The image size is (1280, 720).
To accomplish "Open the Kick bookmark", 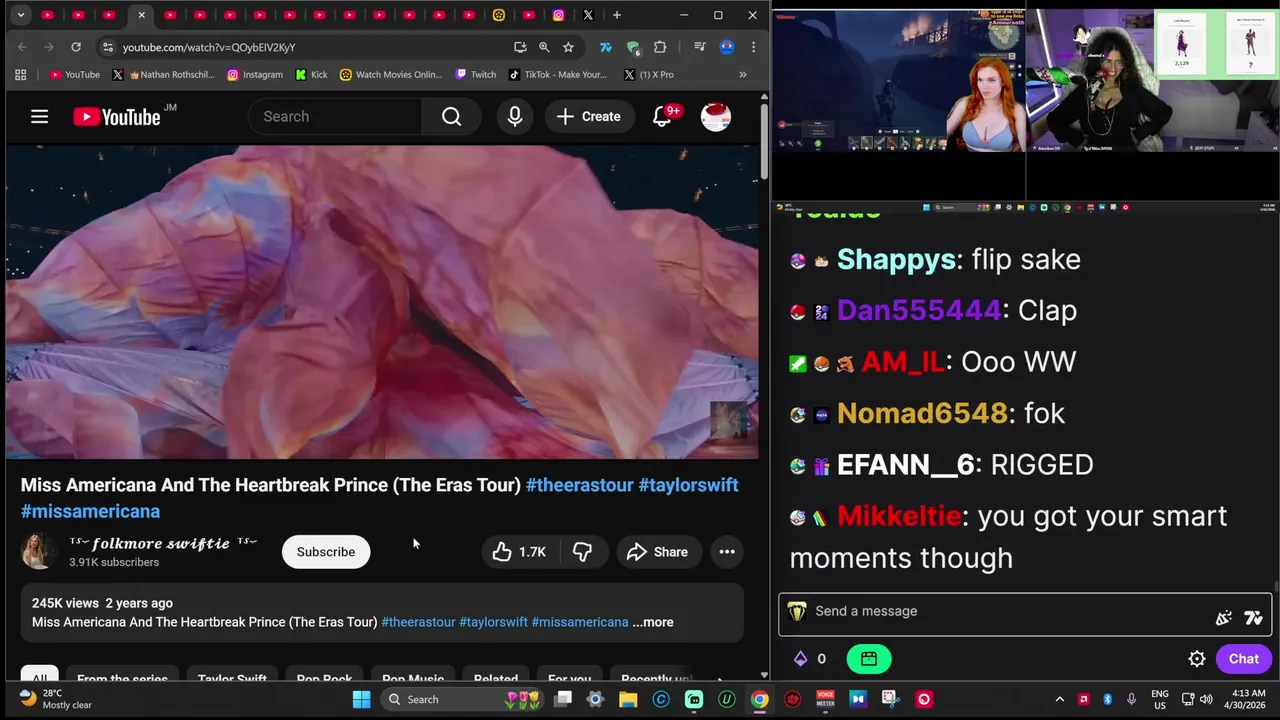I will pyautogui.click(x=311, y=75).
